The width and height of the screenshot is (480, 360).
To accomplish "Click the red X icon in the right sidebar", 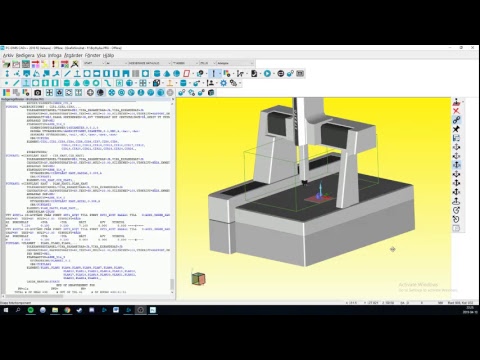I will pos(456,111).
